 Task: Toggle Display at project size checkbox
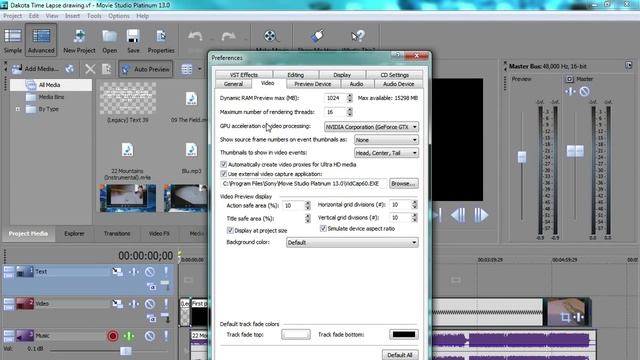(x=230, y=231)
